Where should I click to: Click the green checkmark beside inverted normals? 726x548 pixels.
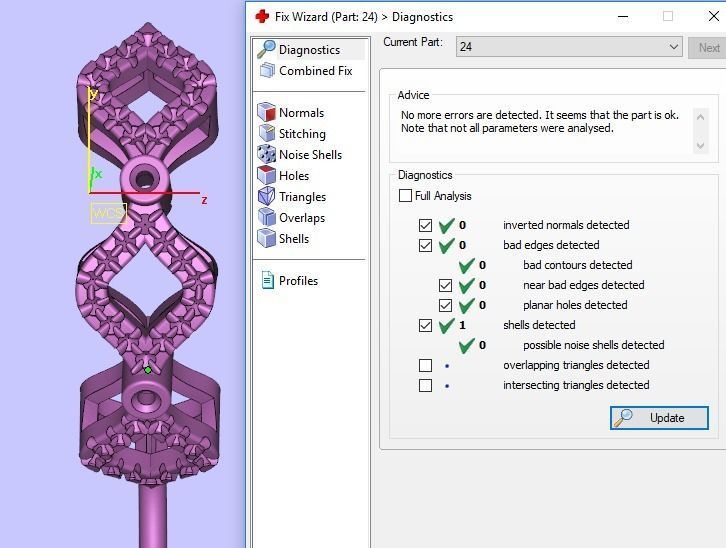point(446,225)
